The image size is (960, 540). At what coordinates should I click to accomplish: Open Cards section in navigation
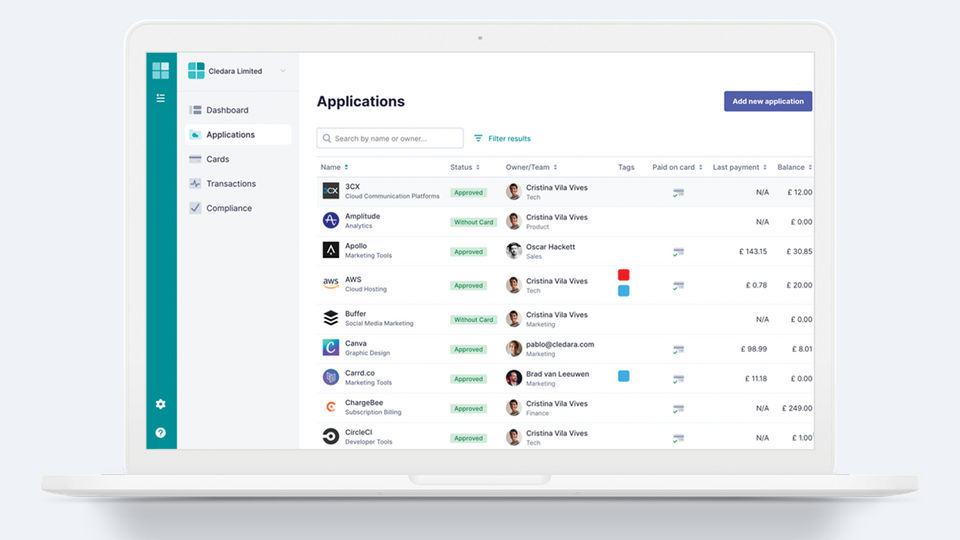238,159
